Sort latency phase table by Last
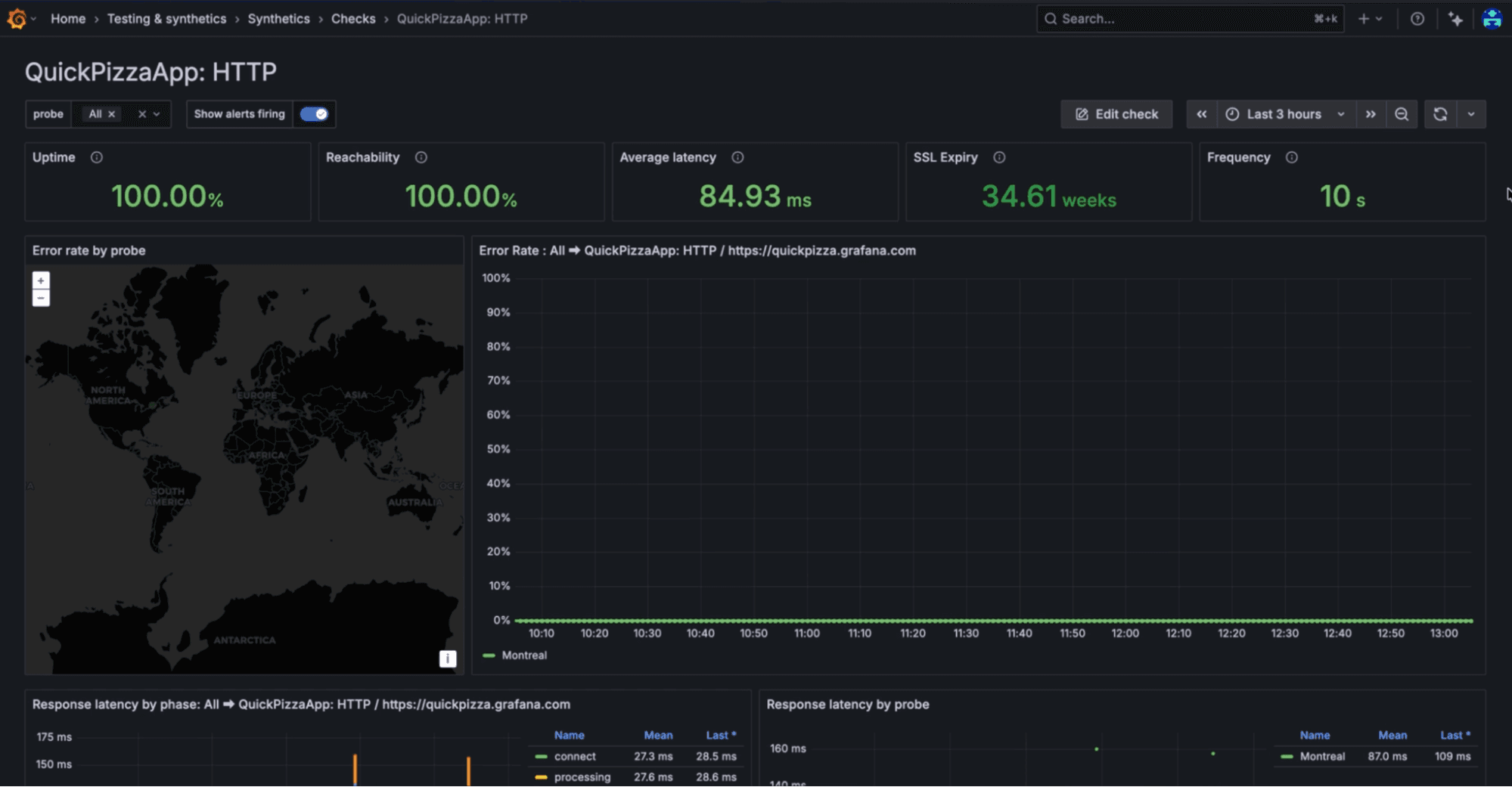This screenshot has height=787, width=1512. (721, 735)
